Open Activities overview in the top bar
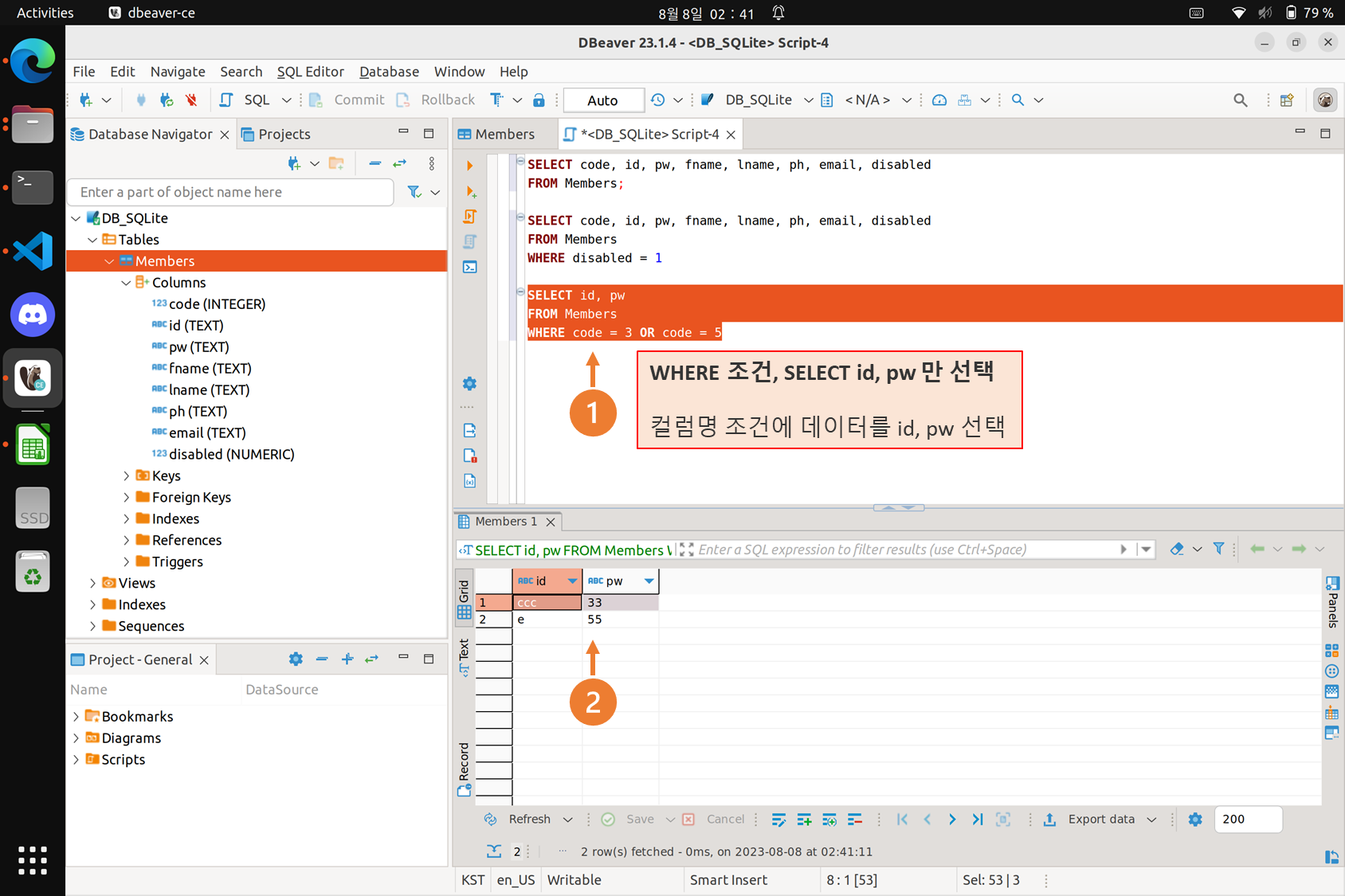Screen dimensions: 1345x896 [x=45, y=13]
